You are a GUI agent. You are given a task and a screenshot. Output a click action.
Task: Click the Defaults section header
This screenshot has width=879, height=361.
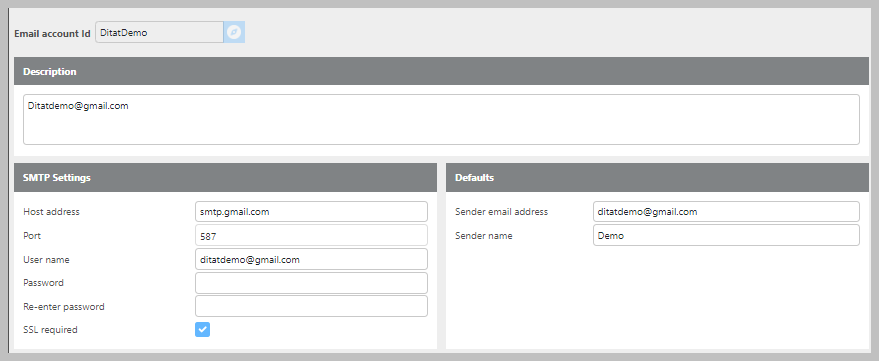(x=658, y=178)
